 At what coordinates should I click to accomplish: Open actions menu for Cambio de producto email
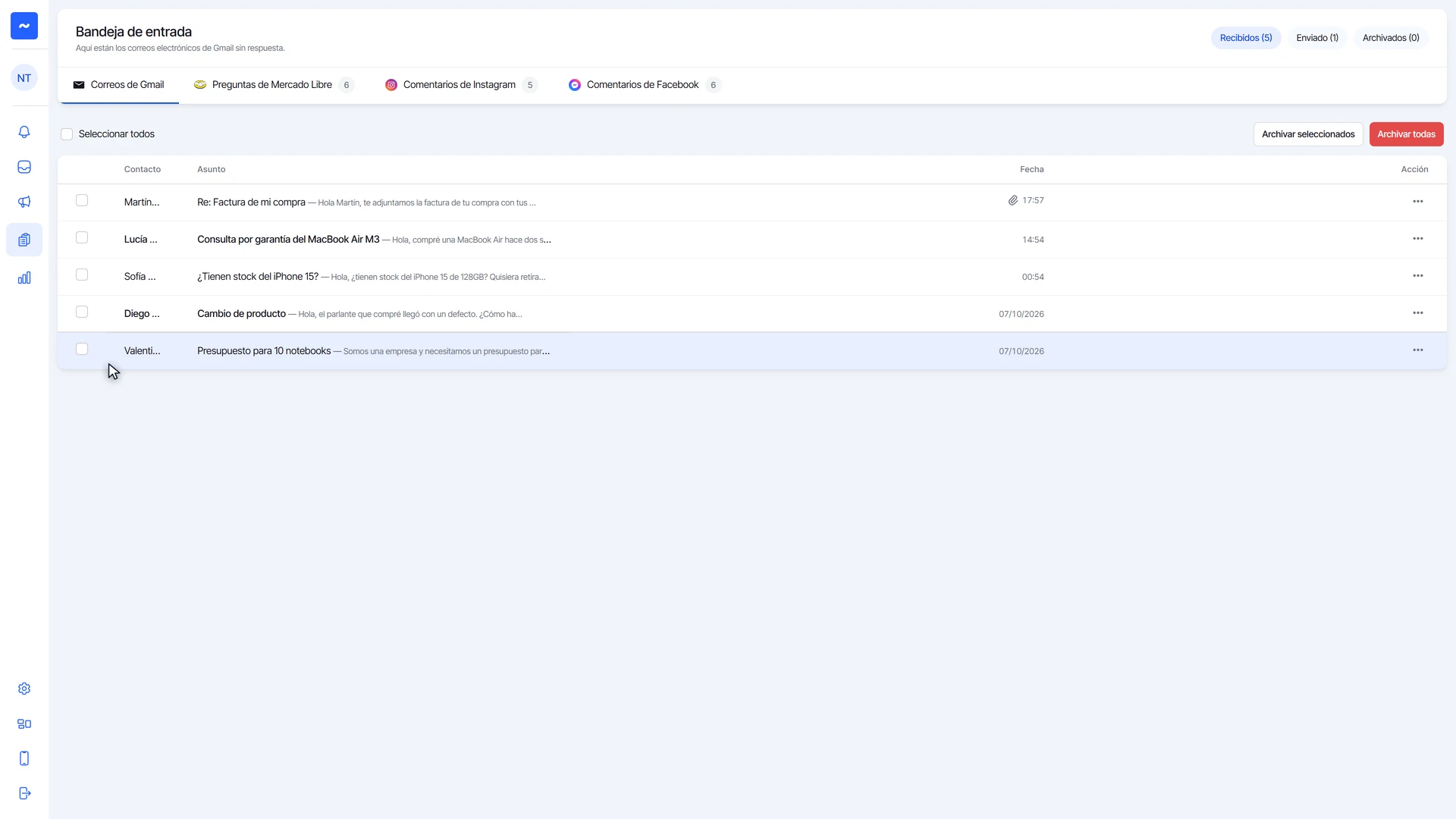[x=1417, y=313]
